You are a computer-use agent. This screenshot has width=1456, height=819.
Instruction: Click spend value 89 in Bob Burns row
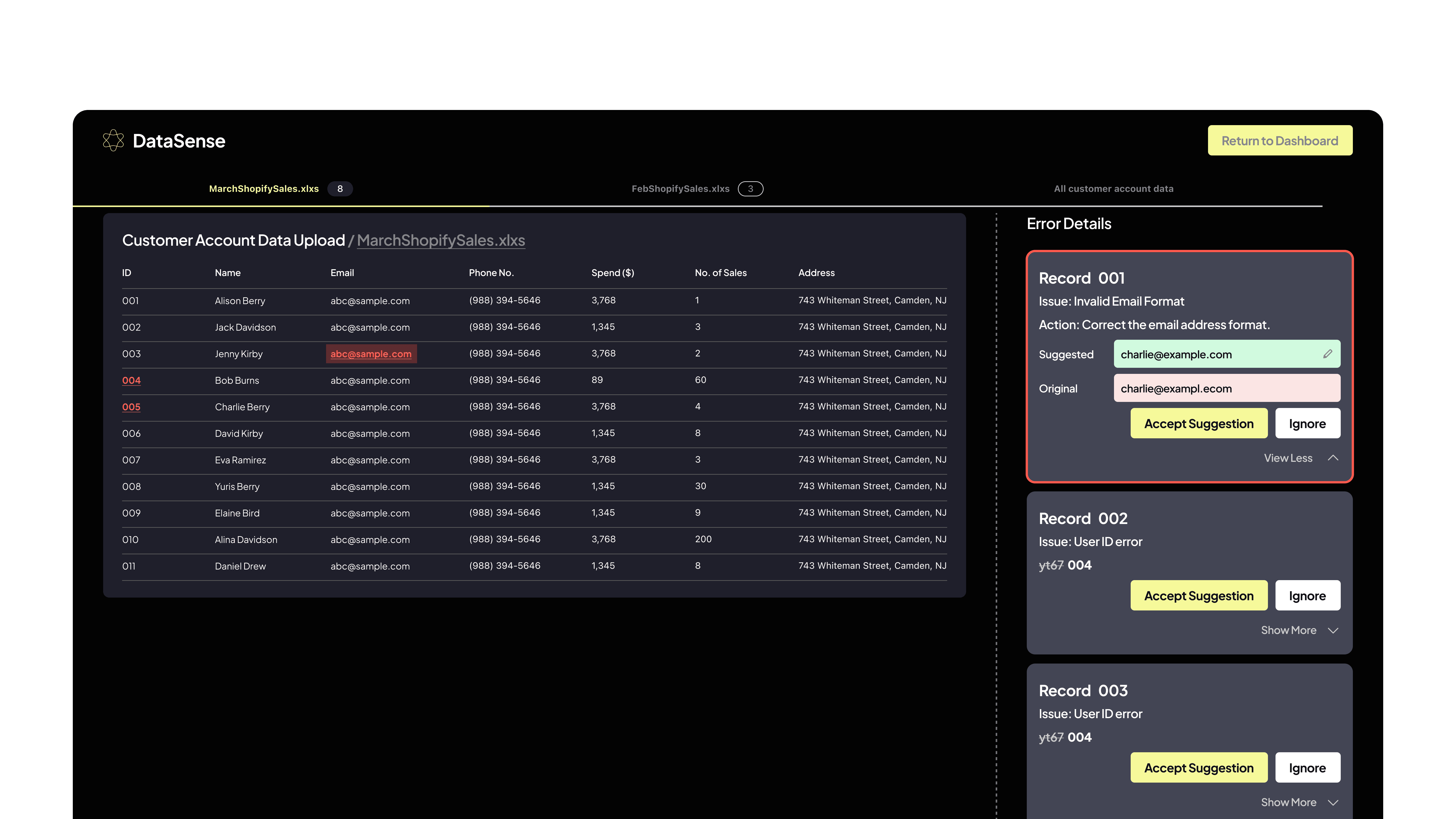coord(597,380)
